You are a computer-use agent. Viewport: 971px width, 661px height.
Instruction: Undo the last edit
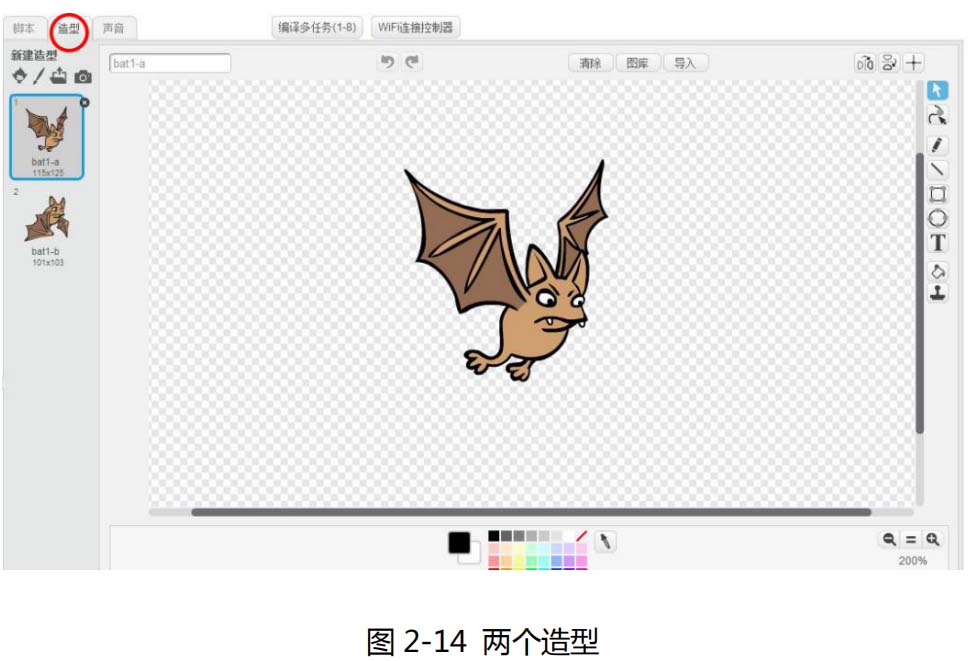tap(387, 62)
